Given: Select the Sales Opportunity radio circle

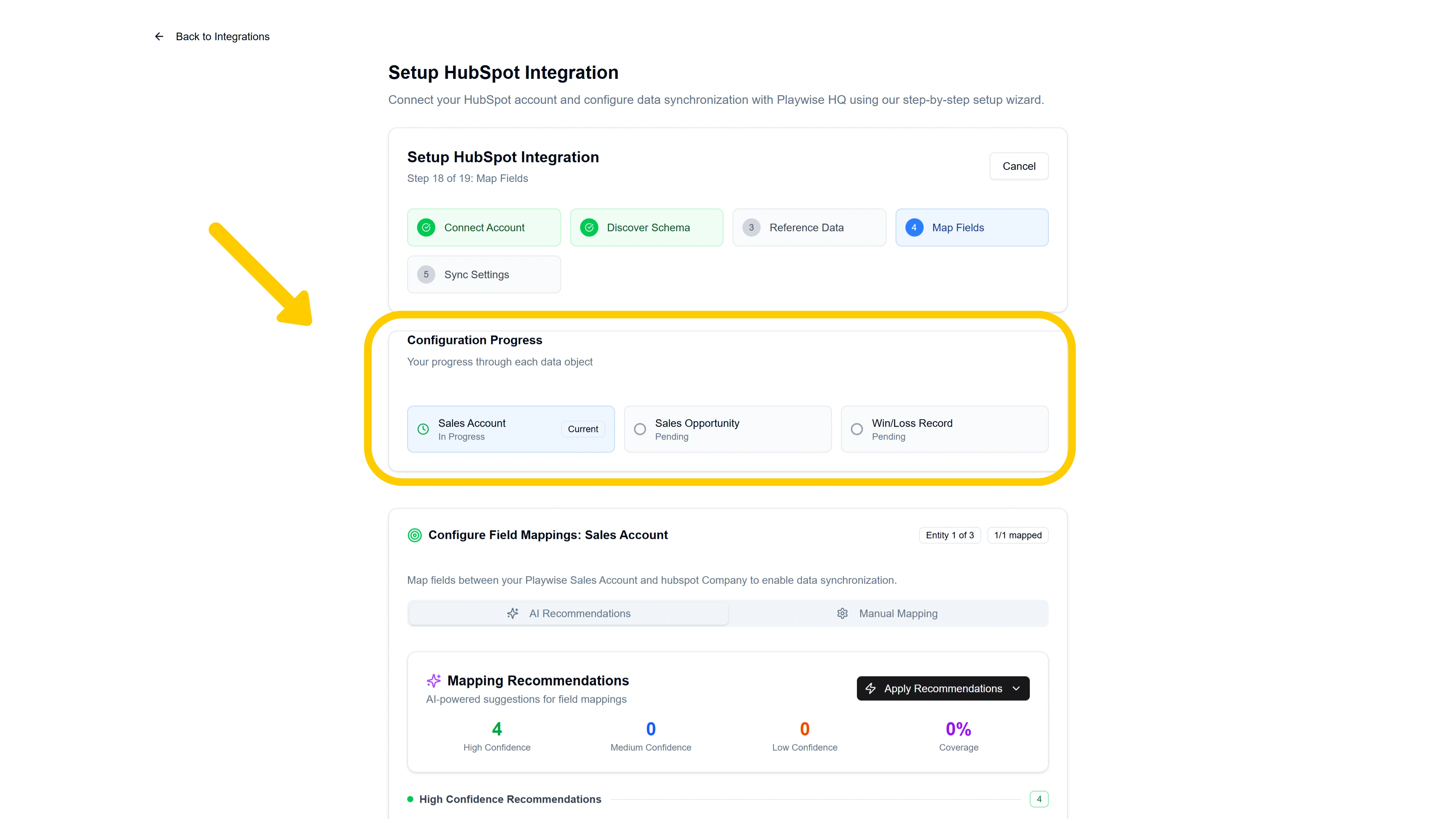Looking at the screenshot, I should [640, 429].
